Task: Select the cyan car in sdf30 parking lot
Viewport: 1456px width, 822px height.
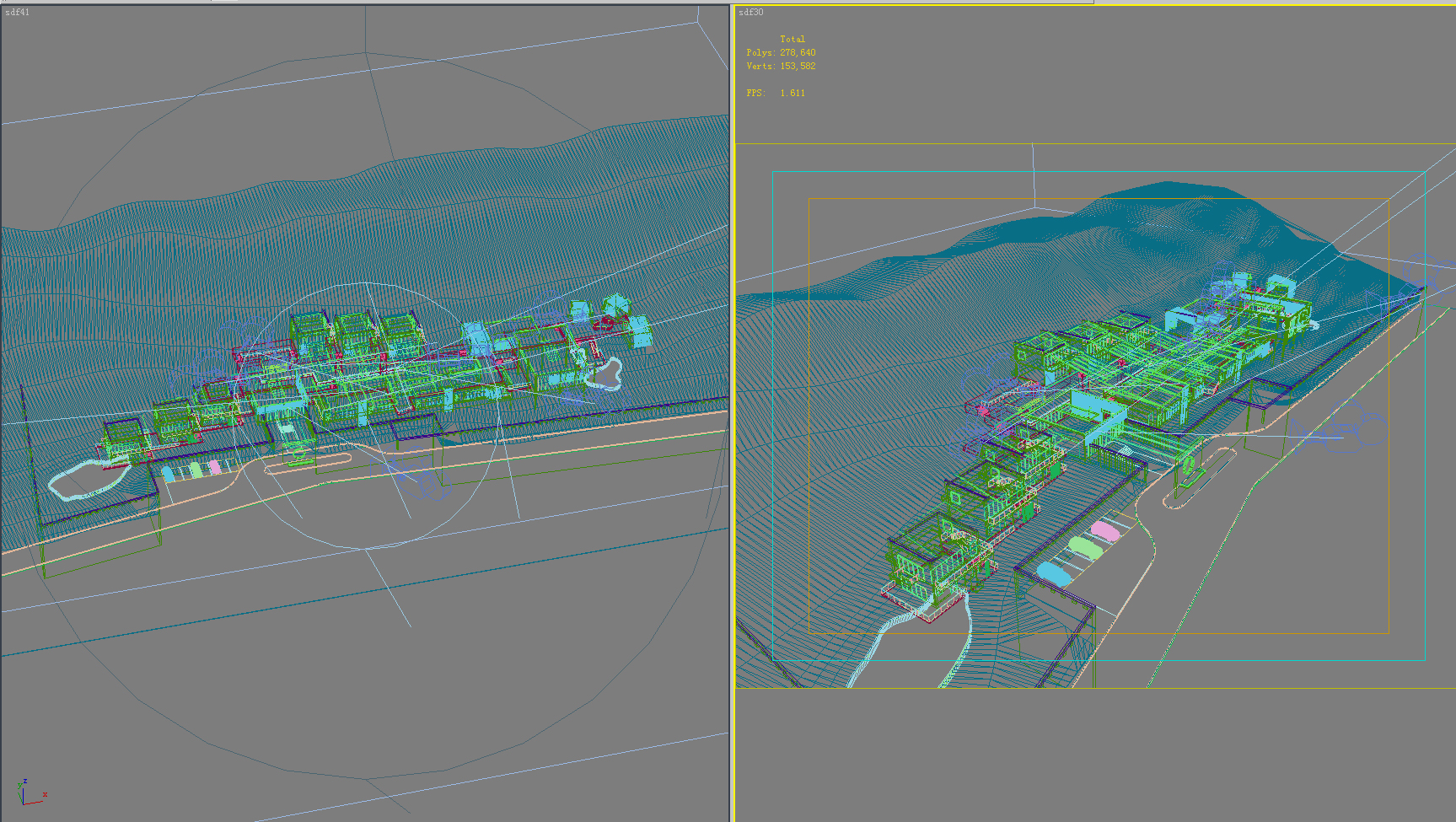Action: tap(1054, 573)
